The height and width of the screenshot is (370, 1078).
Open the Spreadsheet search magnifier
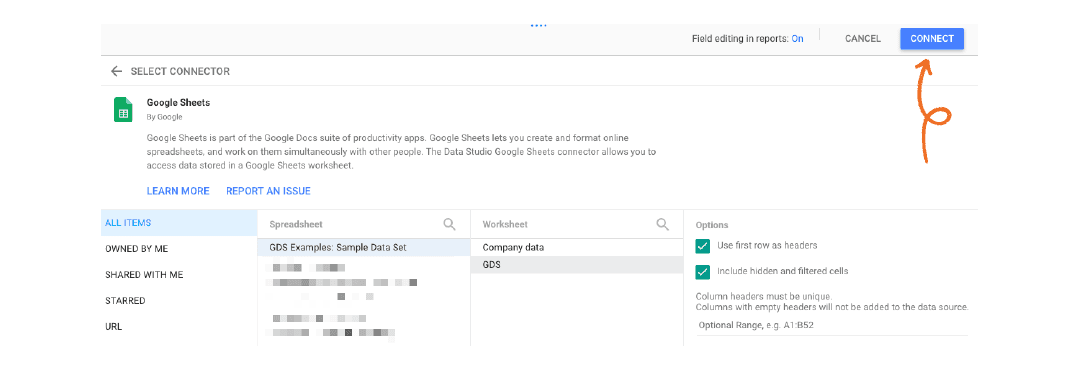(x=450, y=224)
